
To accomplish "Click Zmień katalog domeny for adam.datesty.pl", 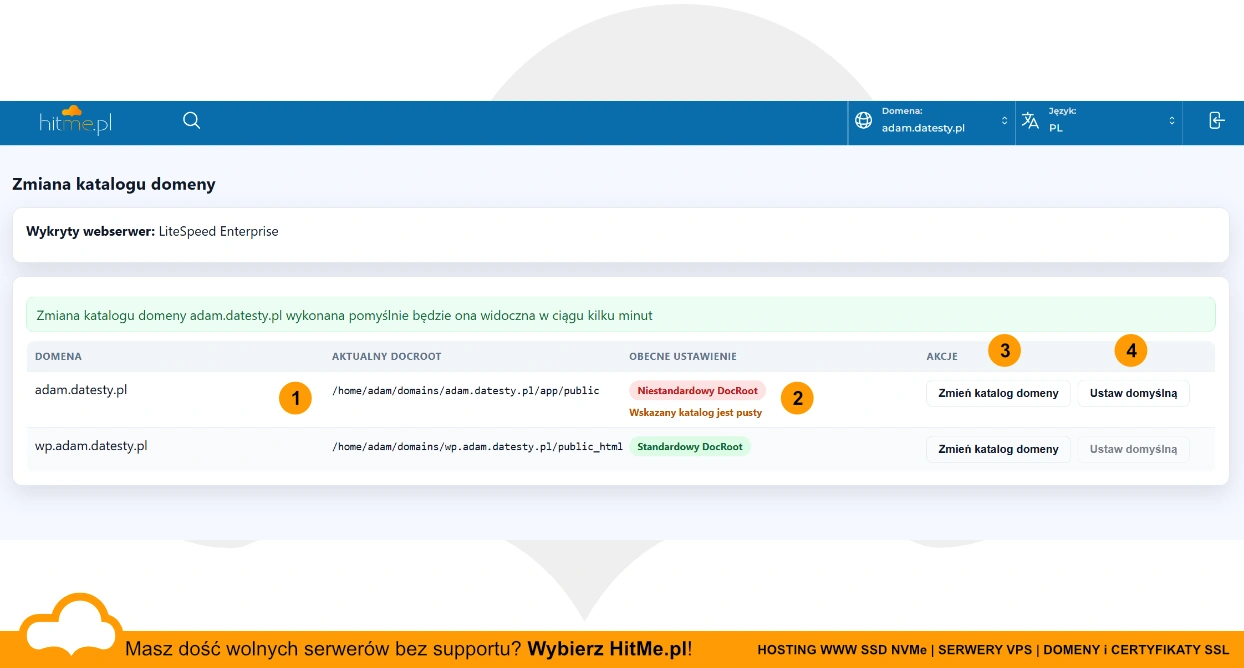I will tap(998, 393).
